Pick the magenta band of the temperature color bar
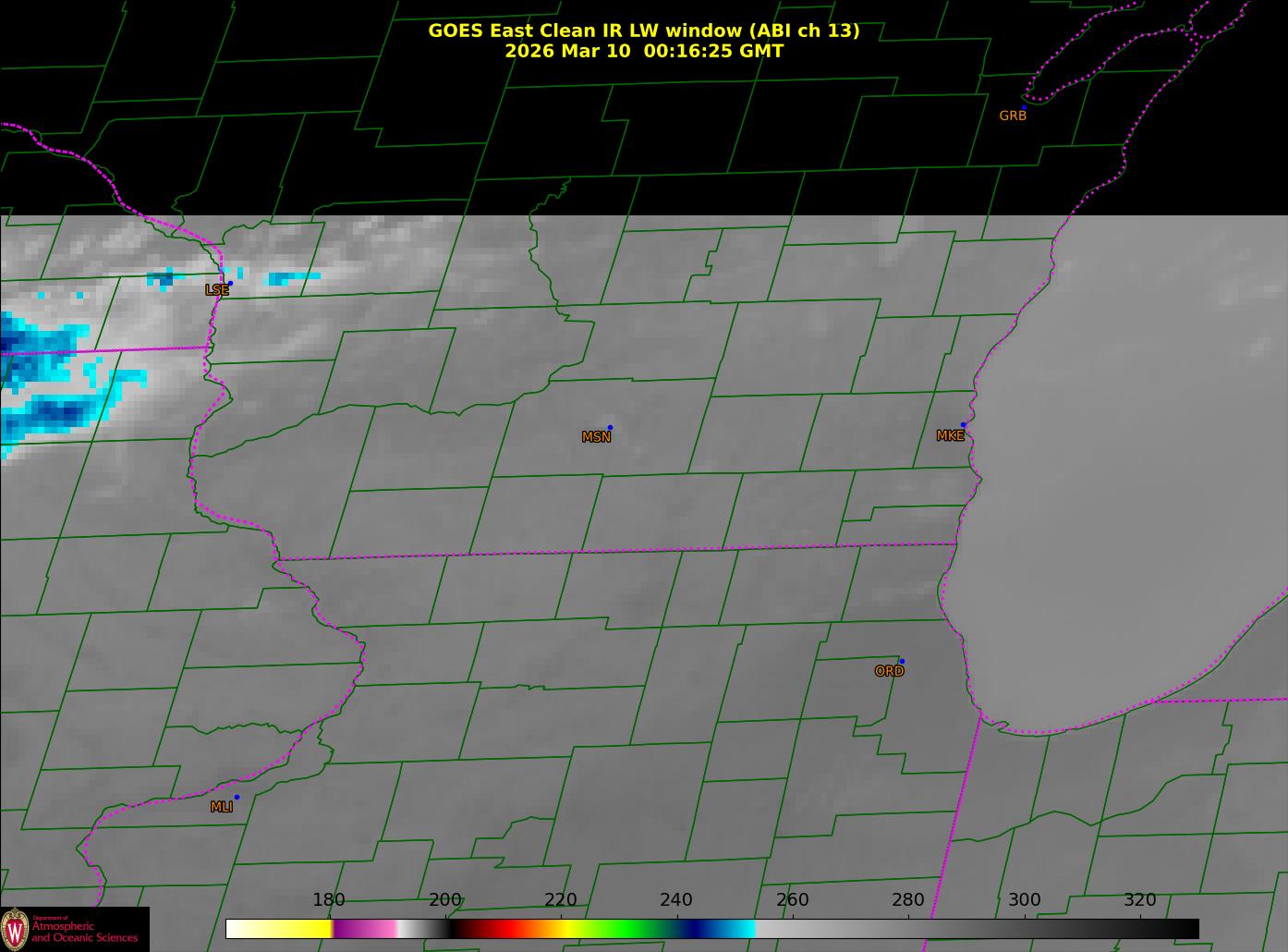The height and width of the screenshot is (952, 1288). pos(365,929)
